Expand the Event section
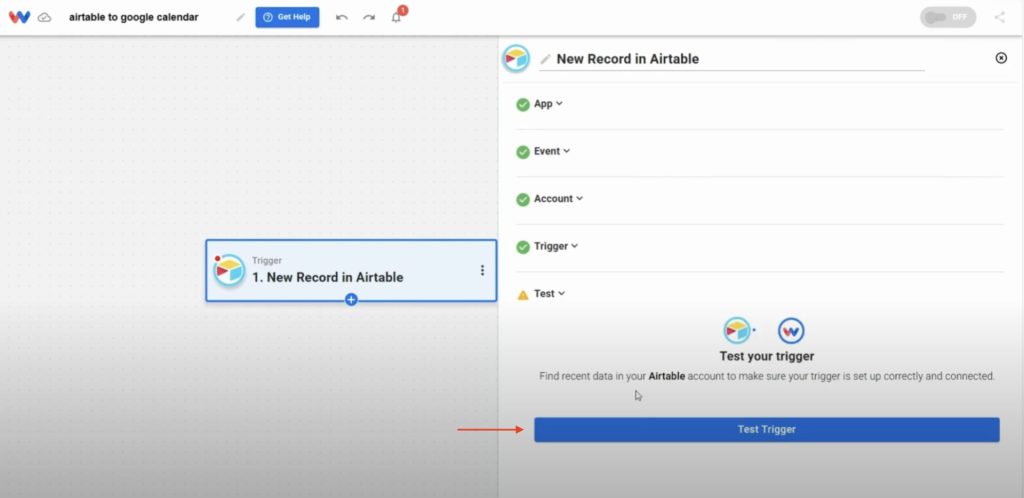Screen dimensions: 1024x498 click(x=552, y=151)
